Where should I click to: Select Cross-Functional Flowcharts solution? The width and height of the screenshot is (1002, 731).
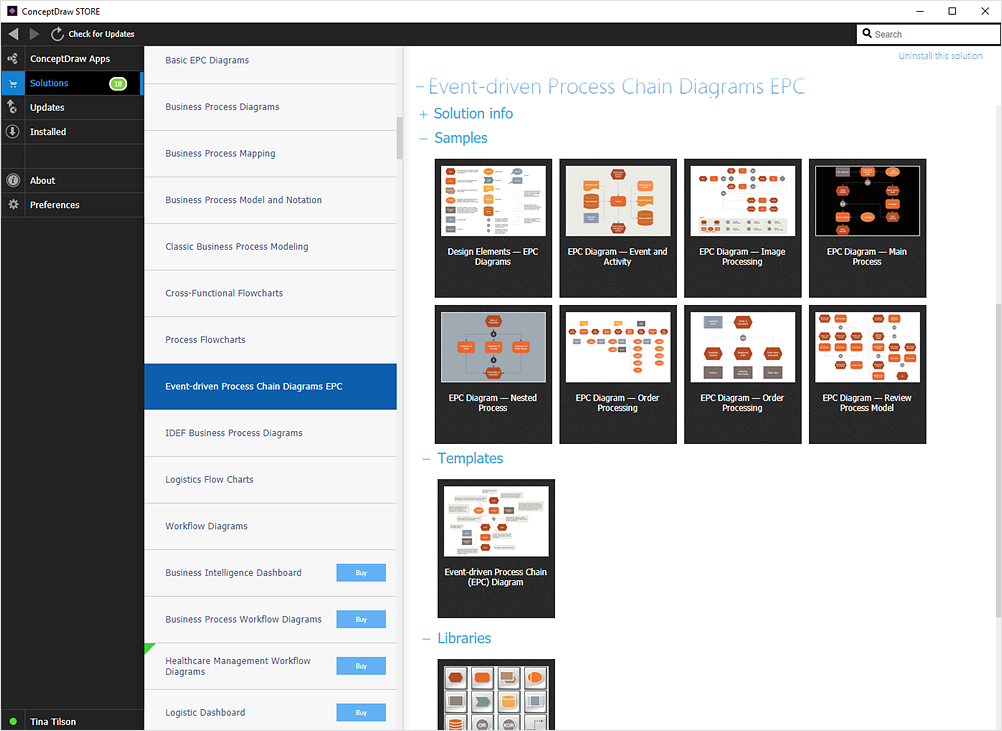pyautogui.click(x=270, y=294)
